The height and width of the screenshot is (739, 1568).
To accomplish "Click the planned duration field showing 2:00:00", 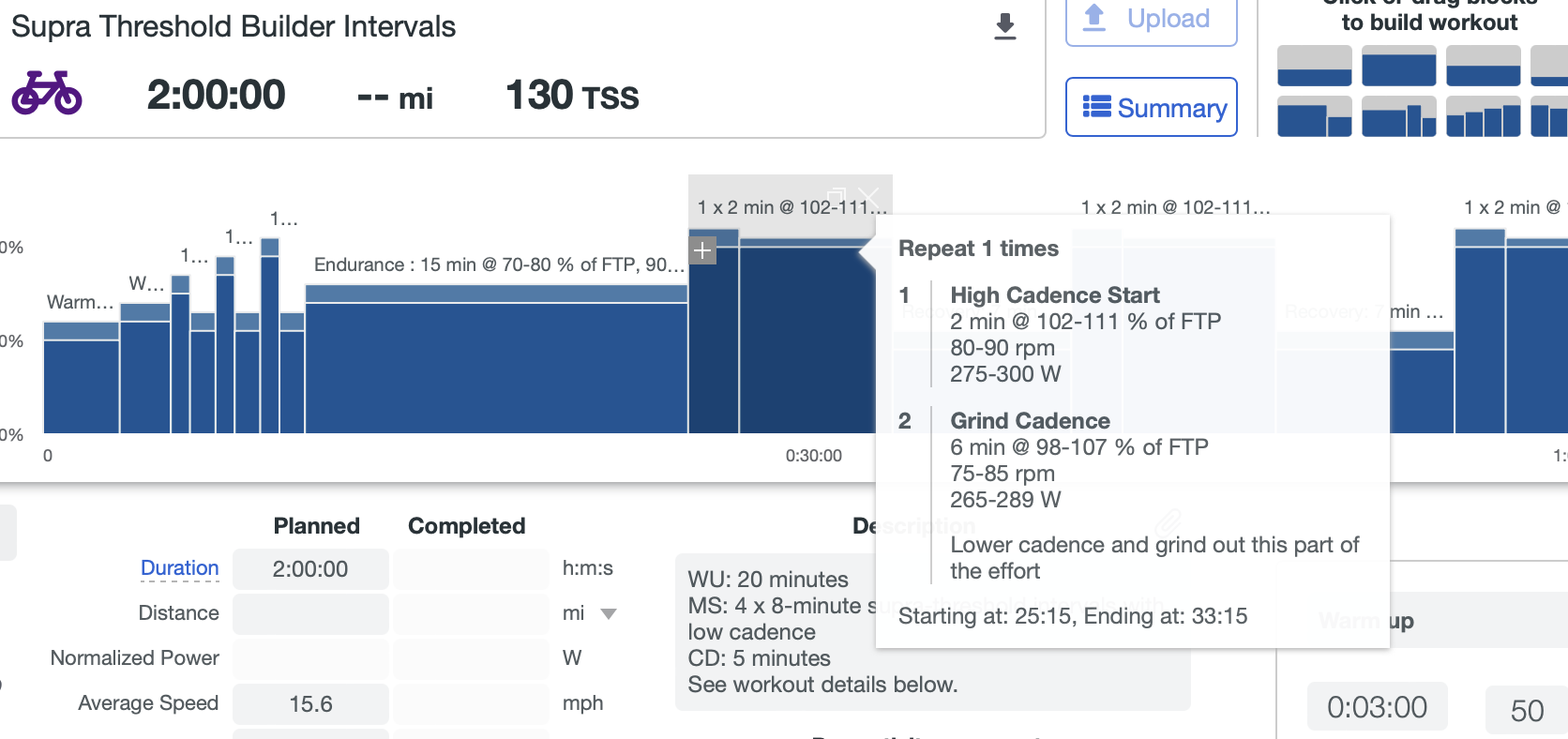I will 310,569.
